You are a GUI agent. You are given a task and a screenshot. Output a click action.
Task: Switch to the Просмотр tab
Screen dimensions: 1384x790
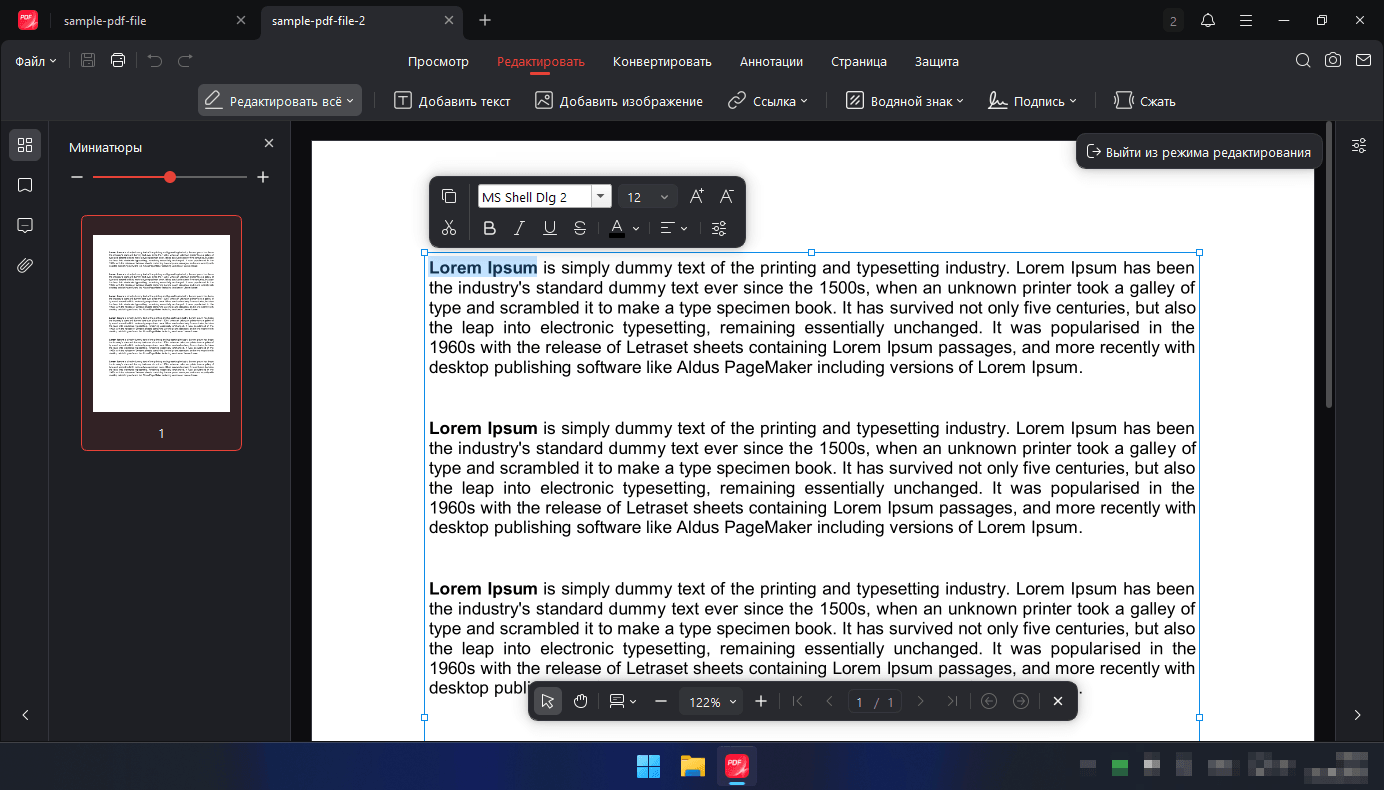(x=438, y=61)
